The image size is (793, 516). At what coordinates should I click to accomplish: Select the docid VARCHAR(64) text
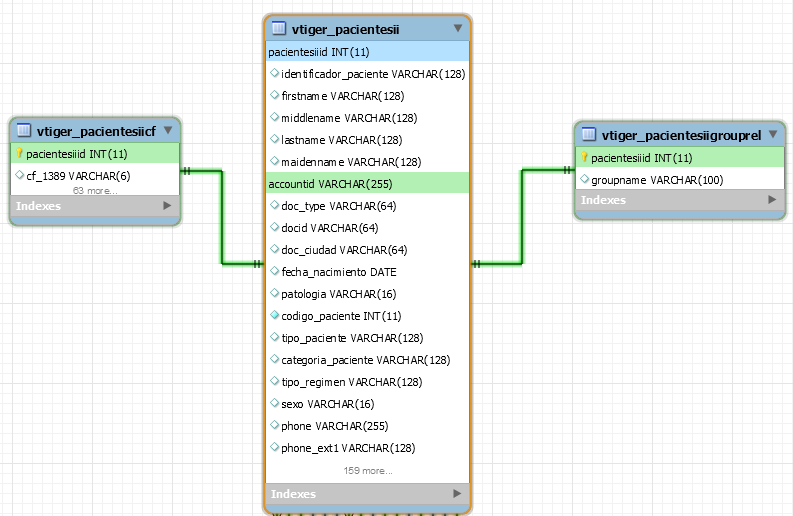[x=330, y=228]
